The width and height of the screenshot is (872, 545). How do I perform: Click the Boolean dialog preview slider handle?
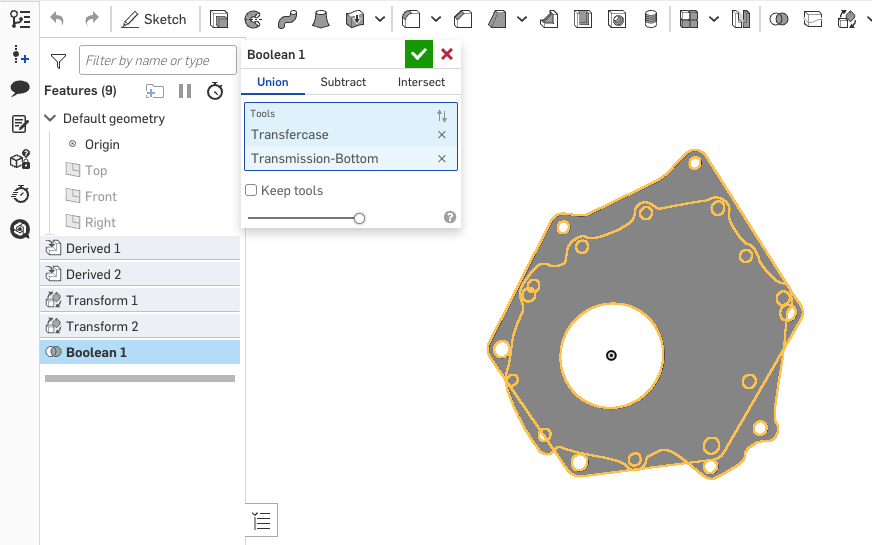tap(359, 218)
